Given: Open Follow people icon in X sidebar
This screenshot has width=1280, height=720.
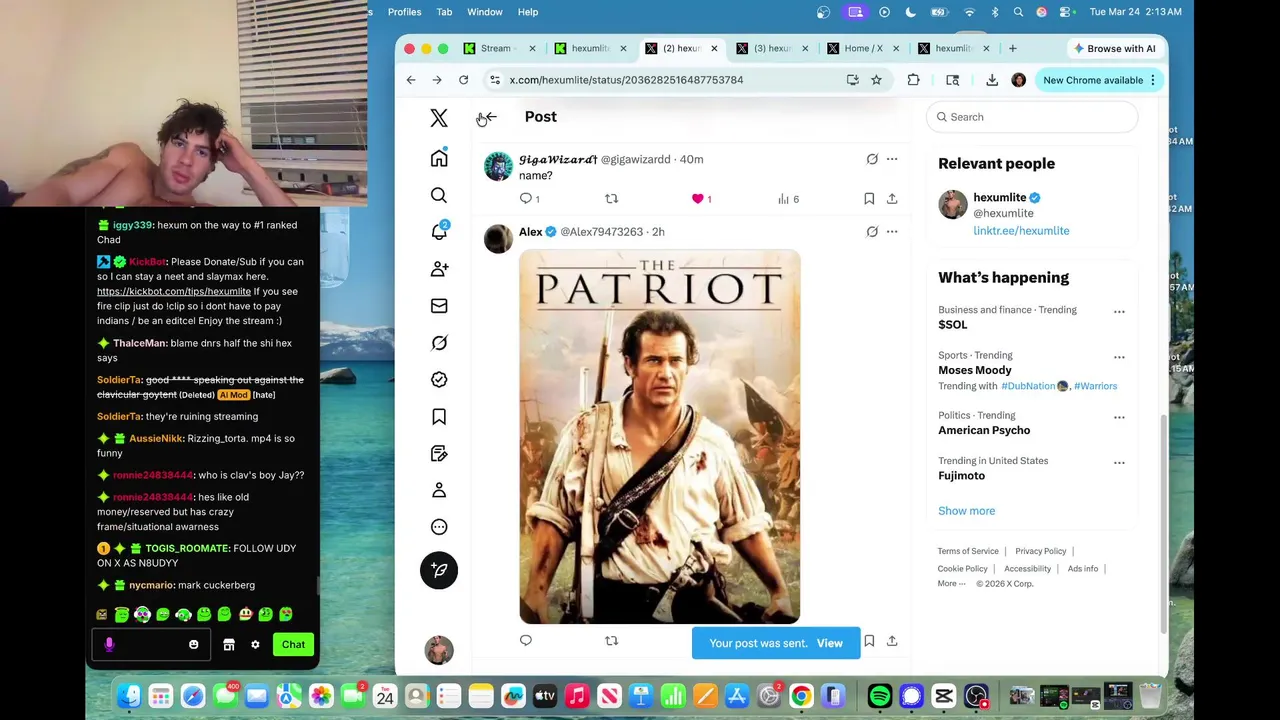Looking at the screenshot, I should pos(439,269).
